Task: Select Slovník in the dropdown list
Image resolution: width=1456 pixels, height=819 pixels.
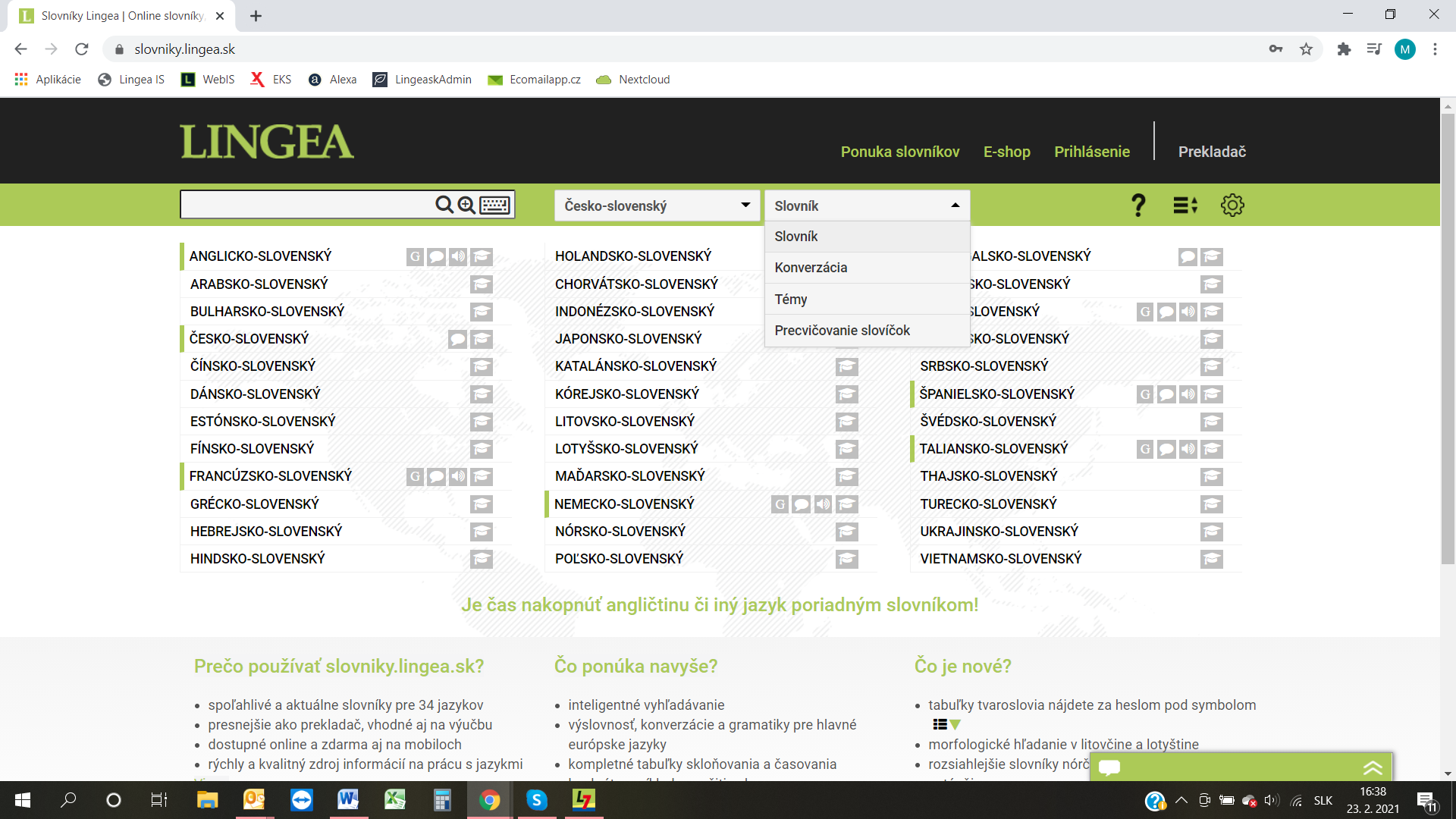Action: (868, 237)
